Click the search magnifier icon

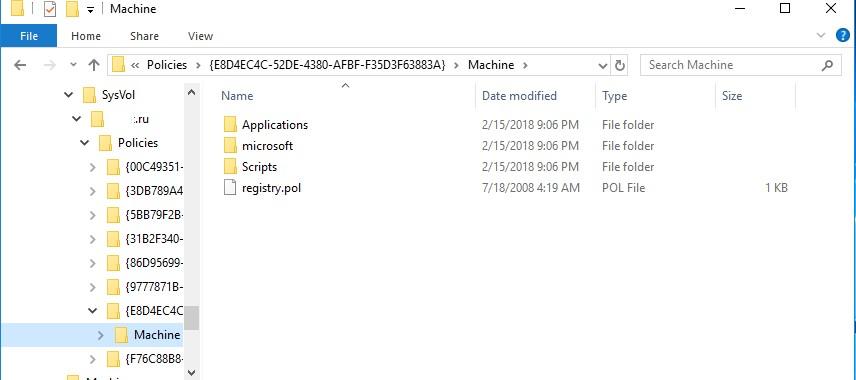coord(828,66)
